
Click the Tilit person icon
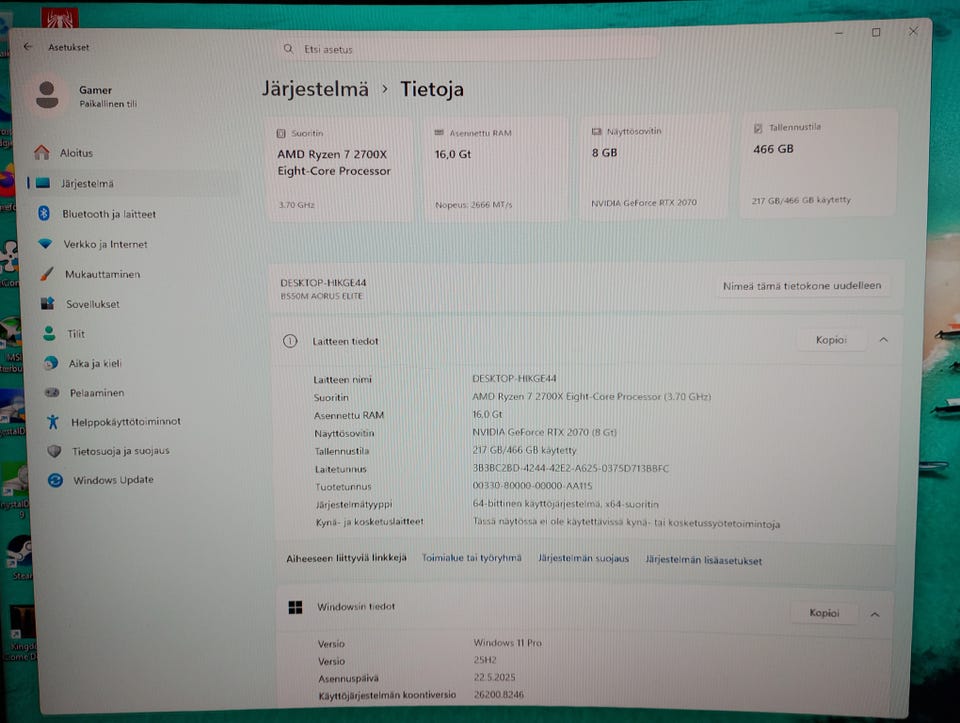coord(50,333)
